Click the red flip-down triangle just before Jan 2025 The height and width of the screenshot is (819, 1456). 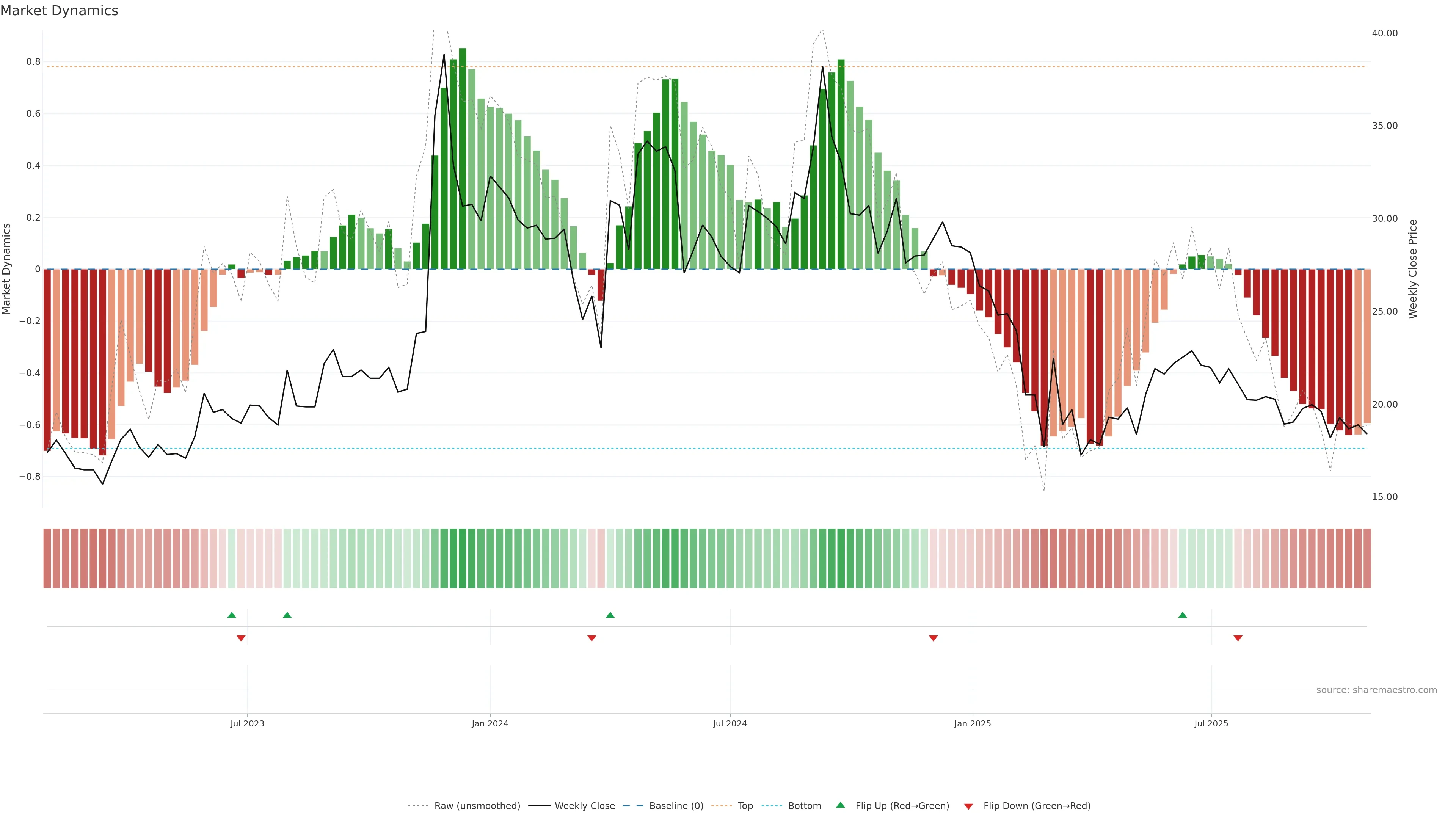[x=933, y=638]
